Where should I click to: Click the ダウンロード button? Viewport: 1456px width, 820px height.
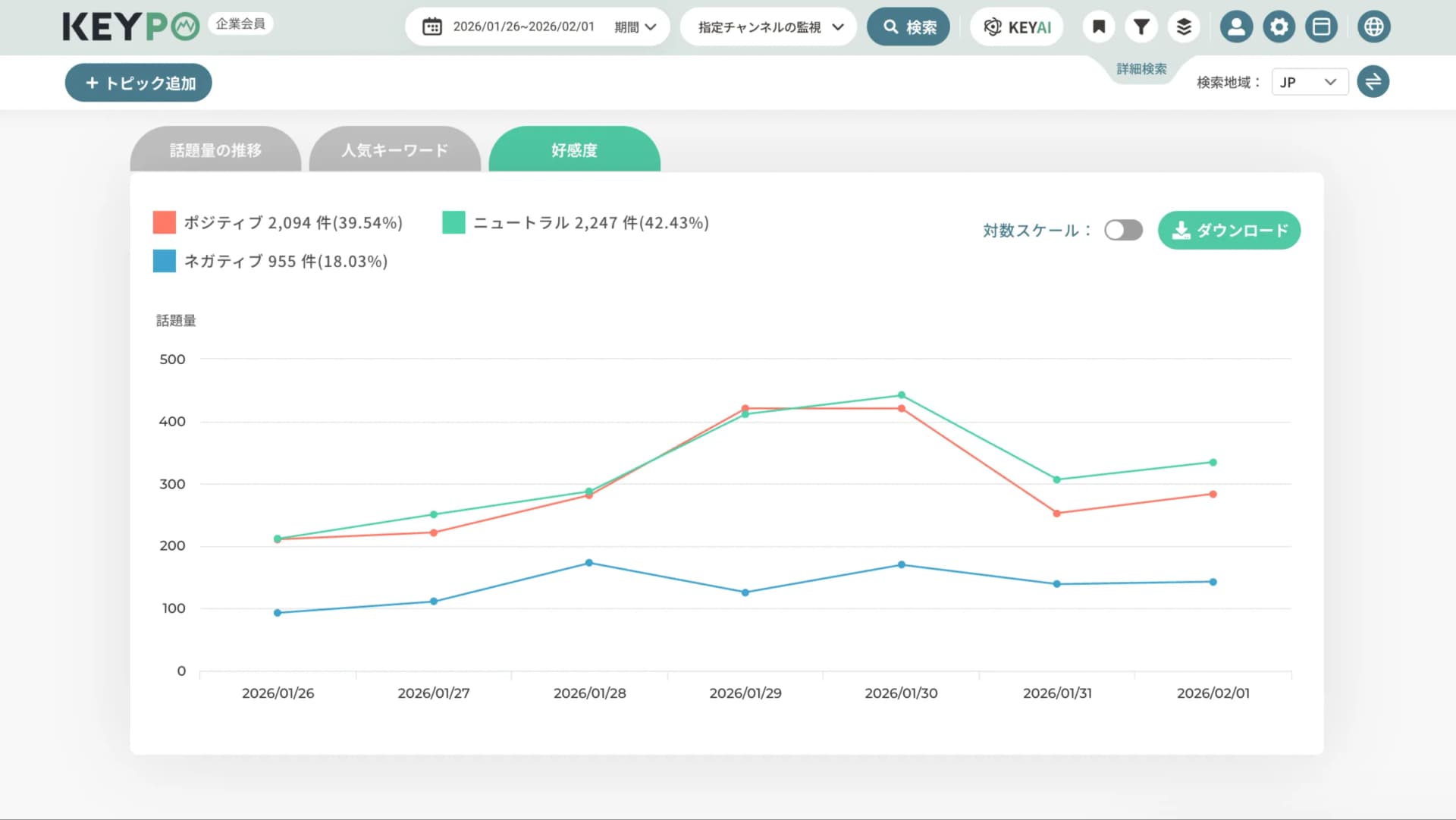tap(1228, 230)
